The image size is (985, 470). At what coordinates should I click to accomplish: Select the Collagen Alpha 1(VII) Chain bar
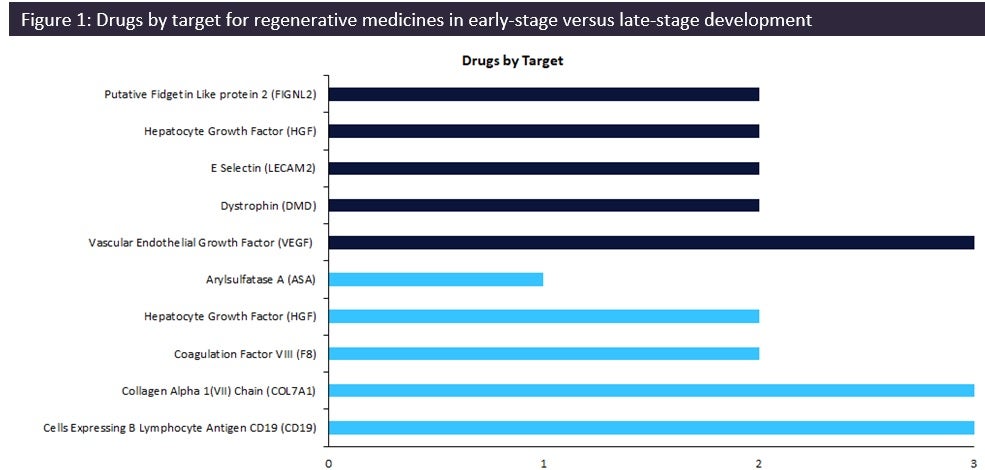[x=651, y=390]
